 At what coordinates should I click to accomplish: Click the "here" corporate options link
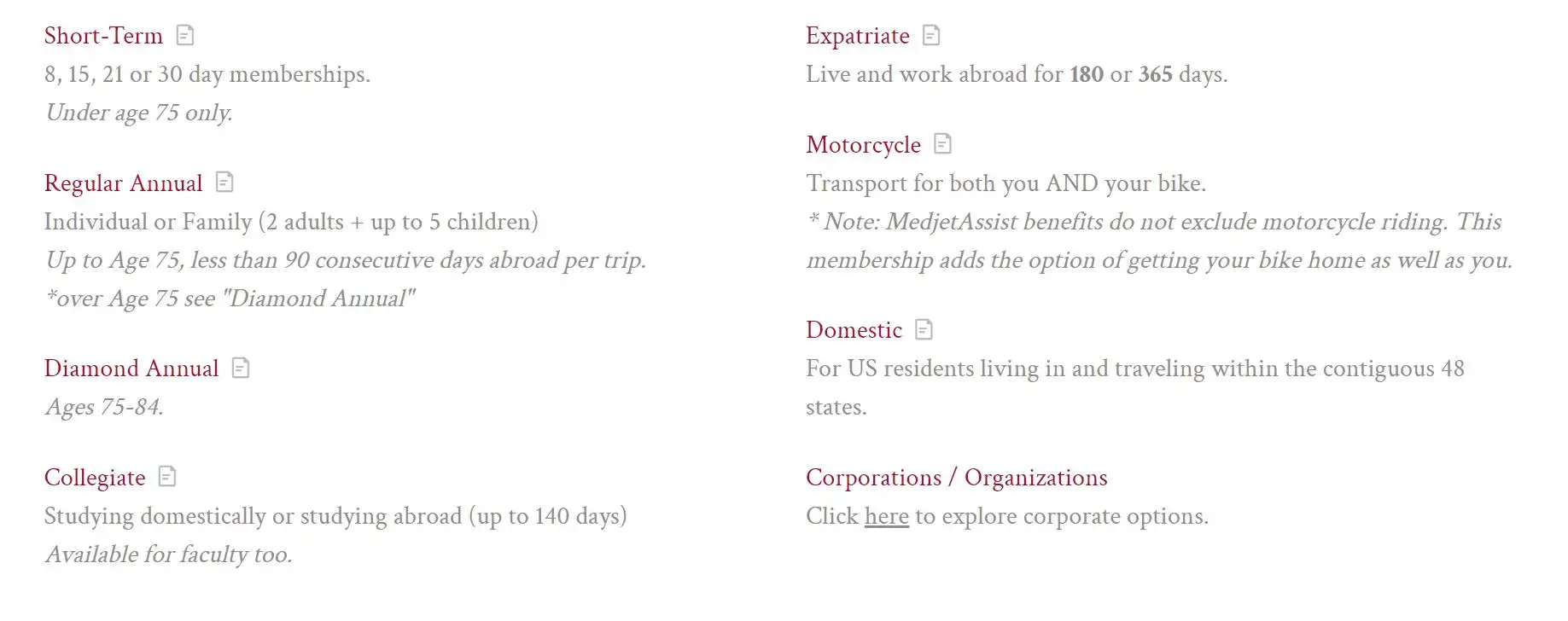[x=886, y=516]
